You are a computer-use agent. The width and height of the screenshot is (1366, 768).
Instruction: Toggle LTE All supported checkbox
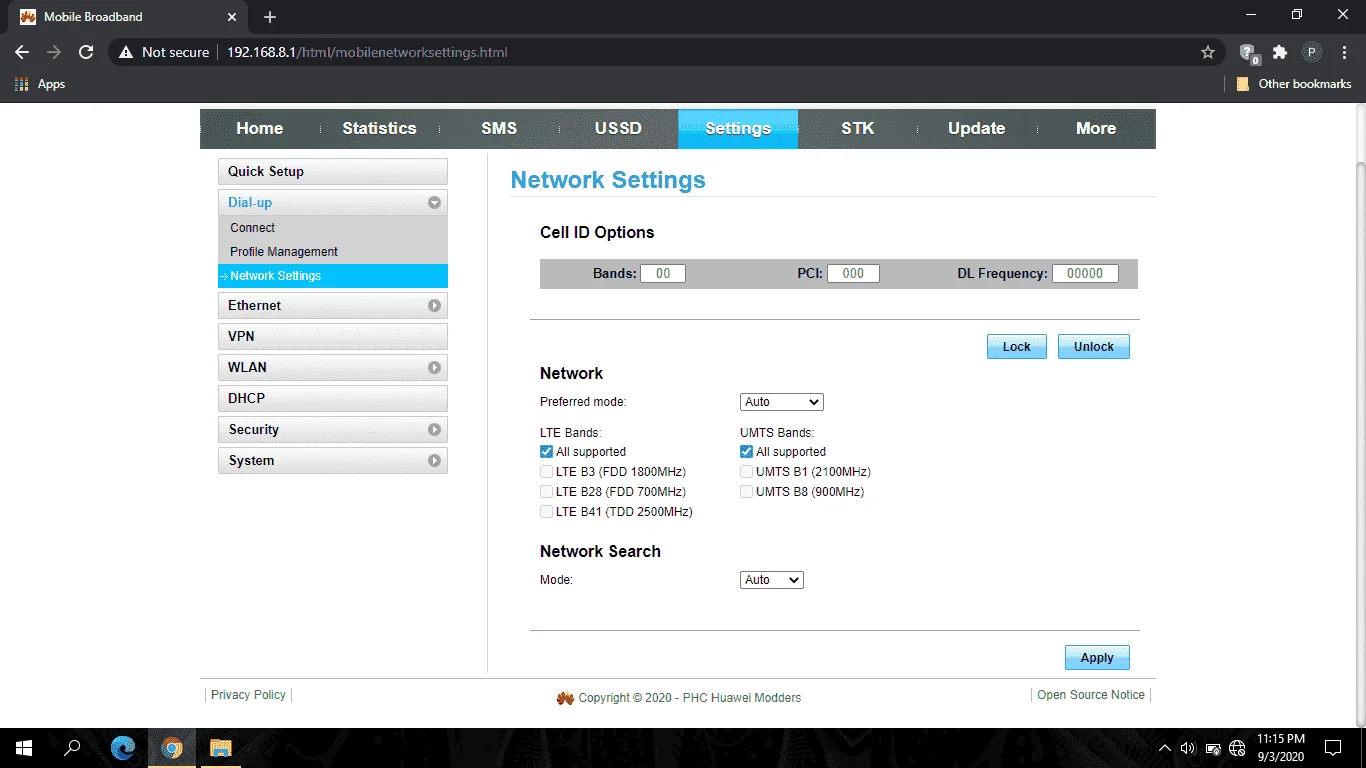coord(546,452)
